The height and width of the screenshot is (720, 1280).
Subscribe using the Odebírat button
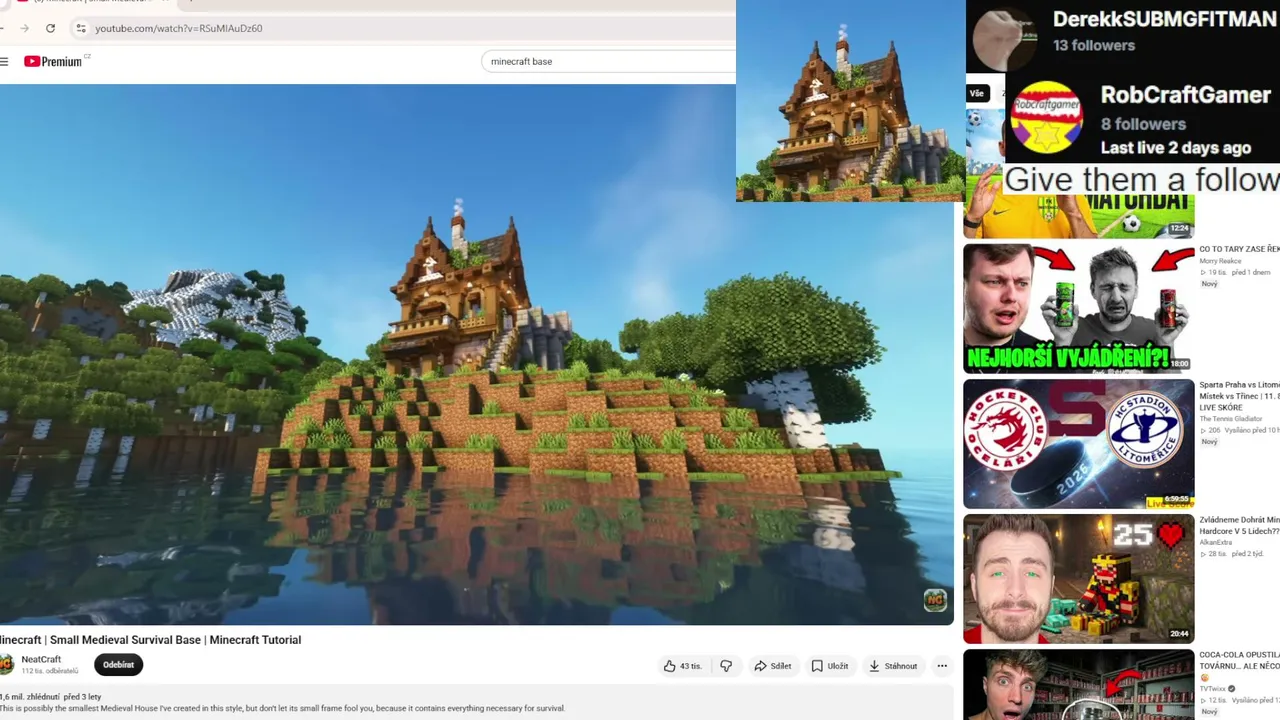(118, 665)
